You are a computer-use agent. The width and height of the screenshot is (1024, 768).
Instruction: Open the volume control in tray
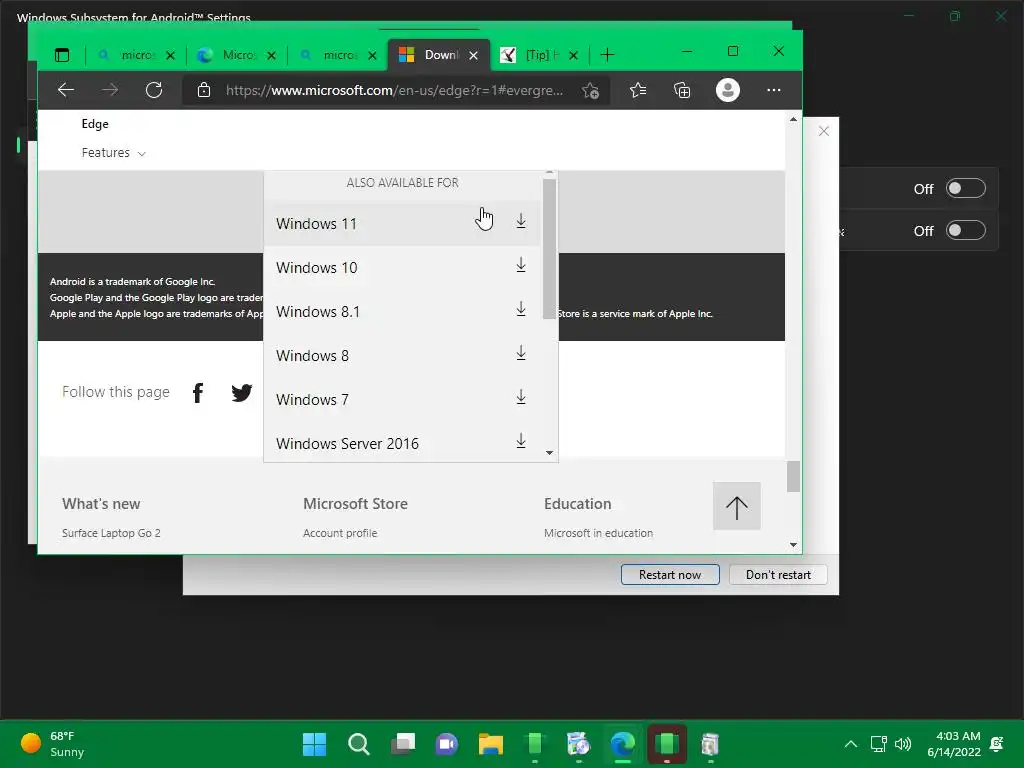pyautogui.click(x=903, y=744)
